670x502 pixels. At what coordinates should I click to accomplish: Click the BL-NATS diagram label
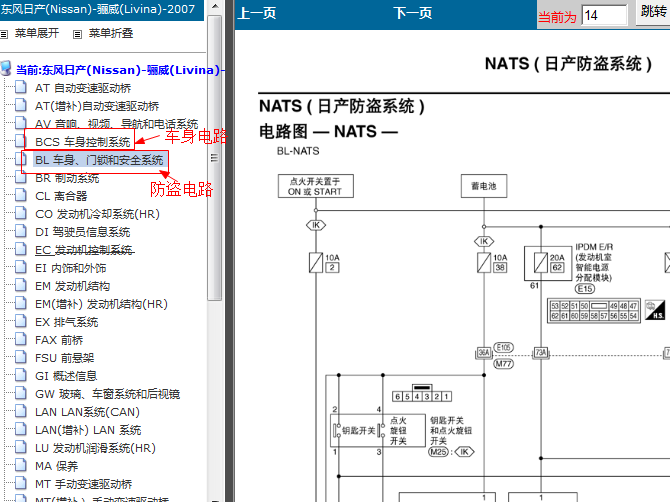pos(298,151)
